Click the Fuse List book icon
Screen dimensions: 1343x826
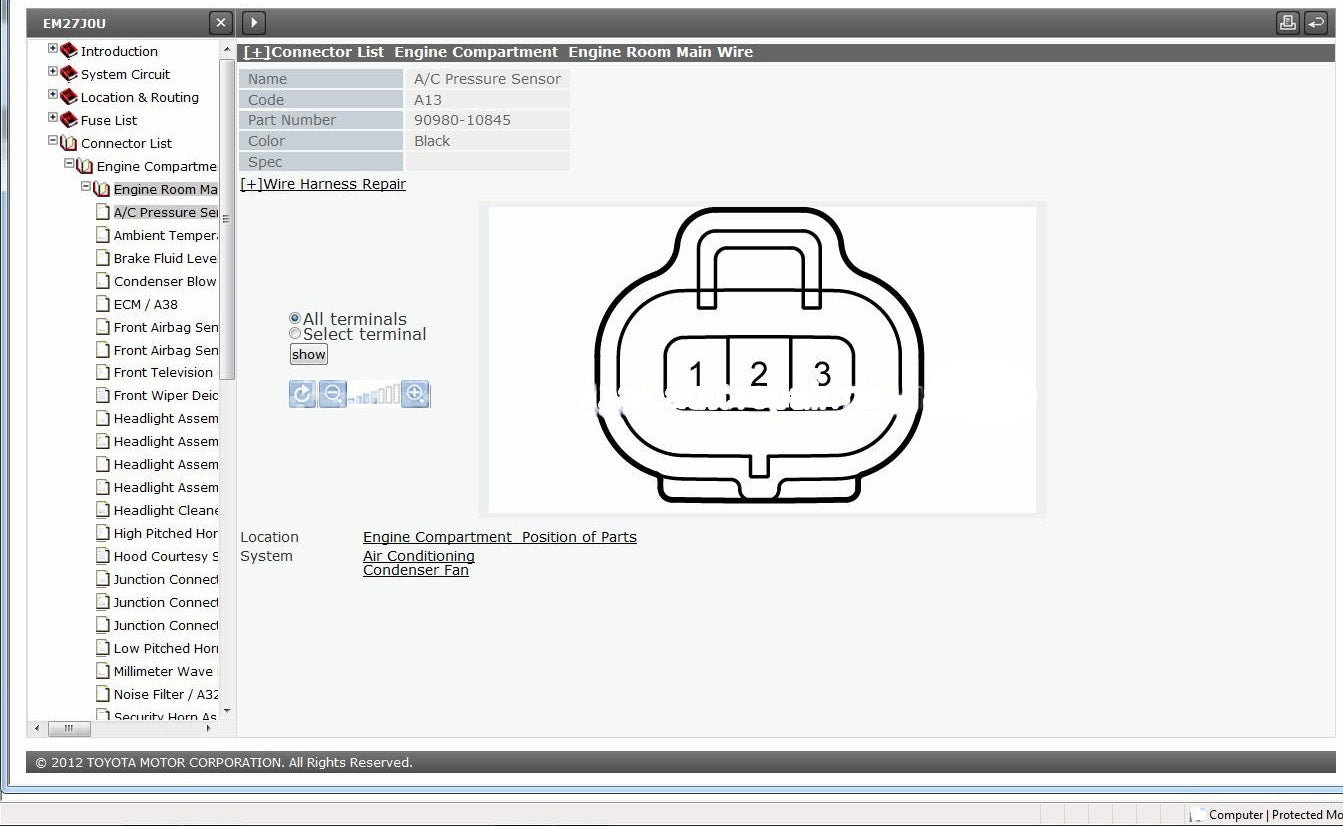click(x=69, y=120)
